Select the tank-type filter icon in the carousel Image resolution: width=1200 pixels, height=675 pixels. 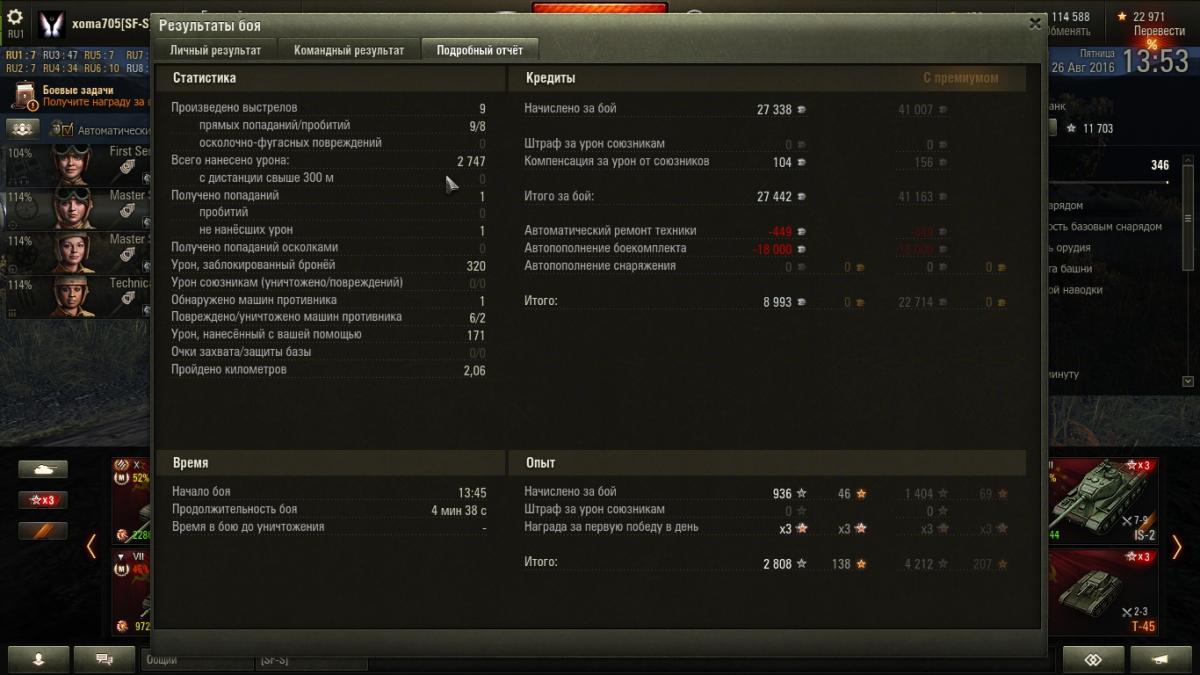pyautogui.click(x=43, y=469)
